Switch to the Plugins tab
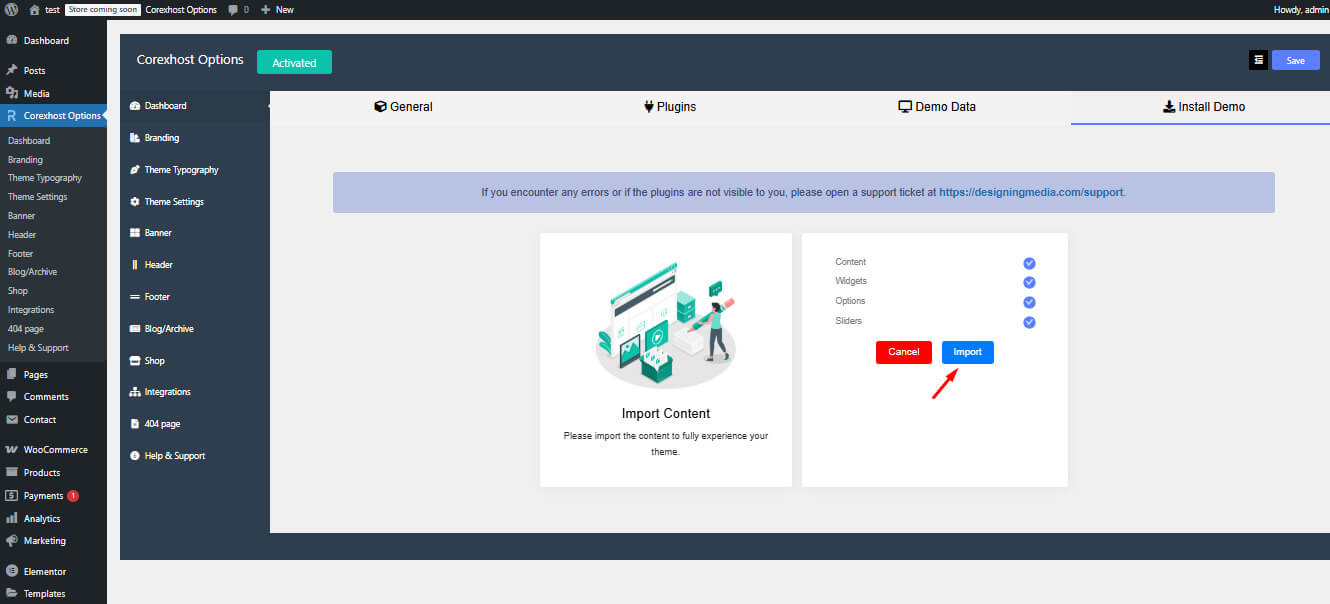The width and height of the screenshot is (1330, 604). pos(670,106)
